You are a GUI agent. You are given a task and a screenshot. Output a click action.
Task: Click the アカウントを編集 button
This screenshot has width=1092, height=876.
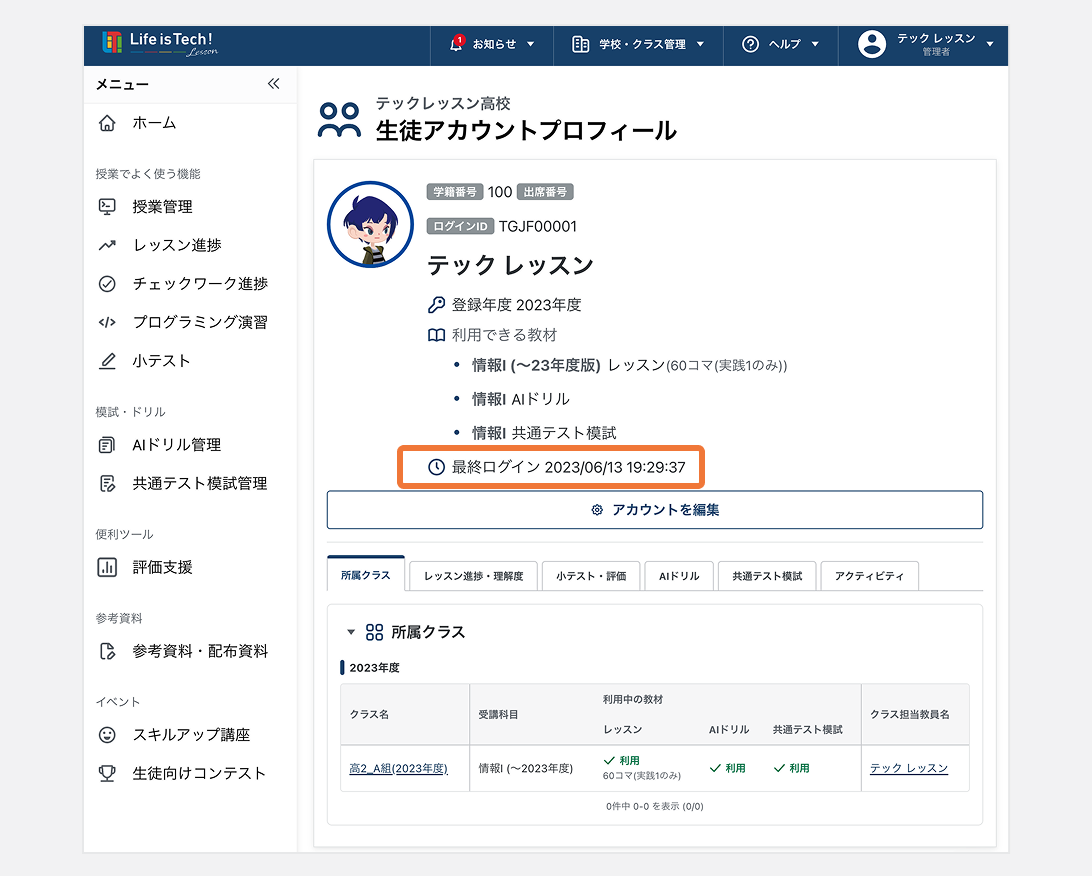point(655,510)
